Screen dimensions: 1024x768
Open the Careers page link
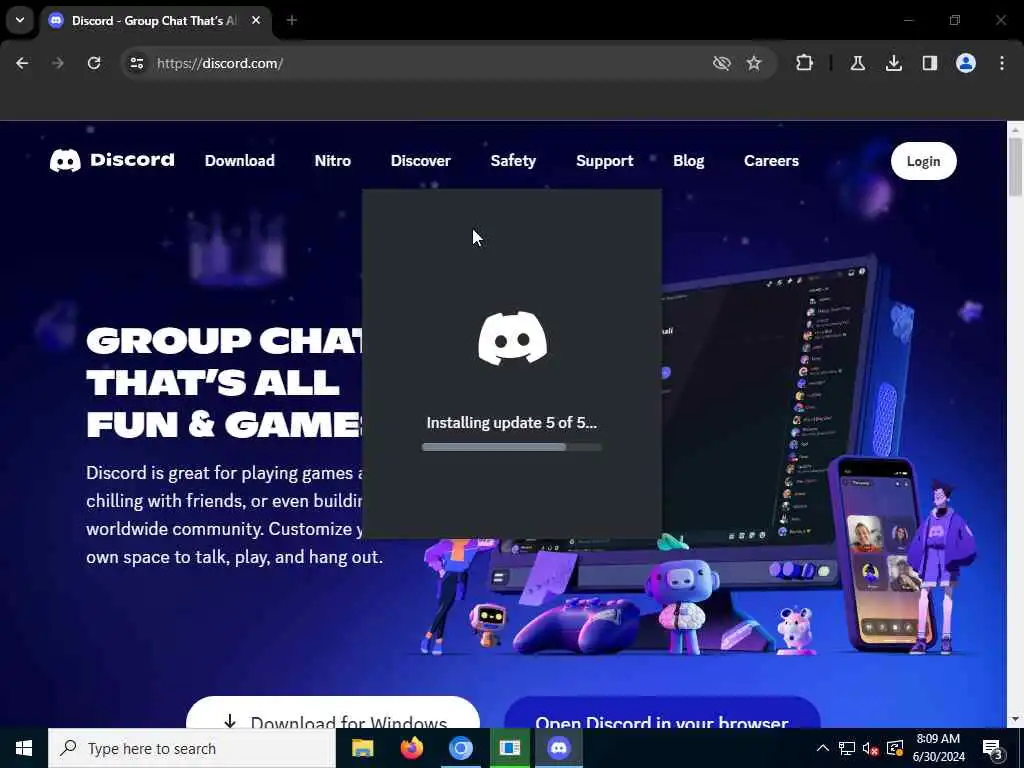pyautogui.click(x=771, y=161)
